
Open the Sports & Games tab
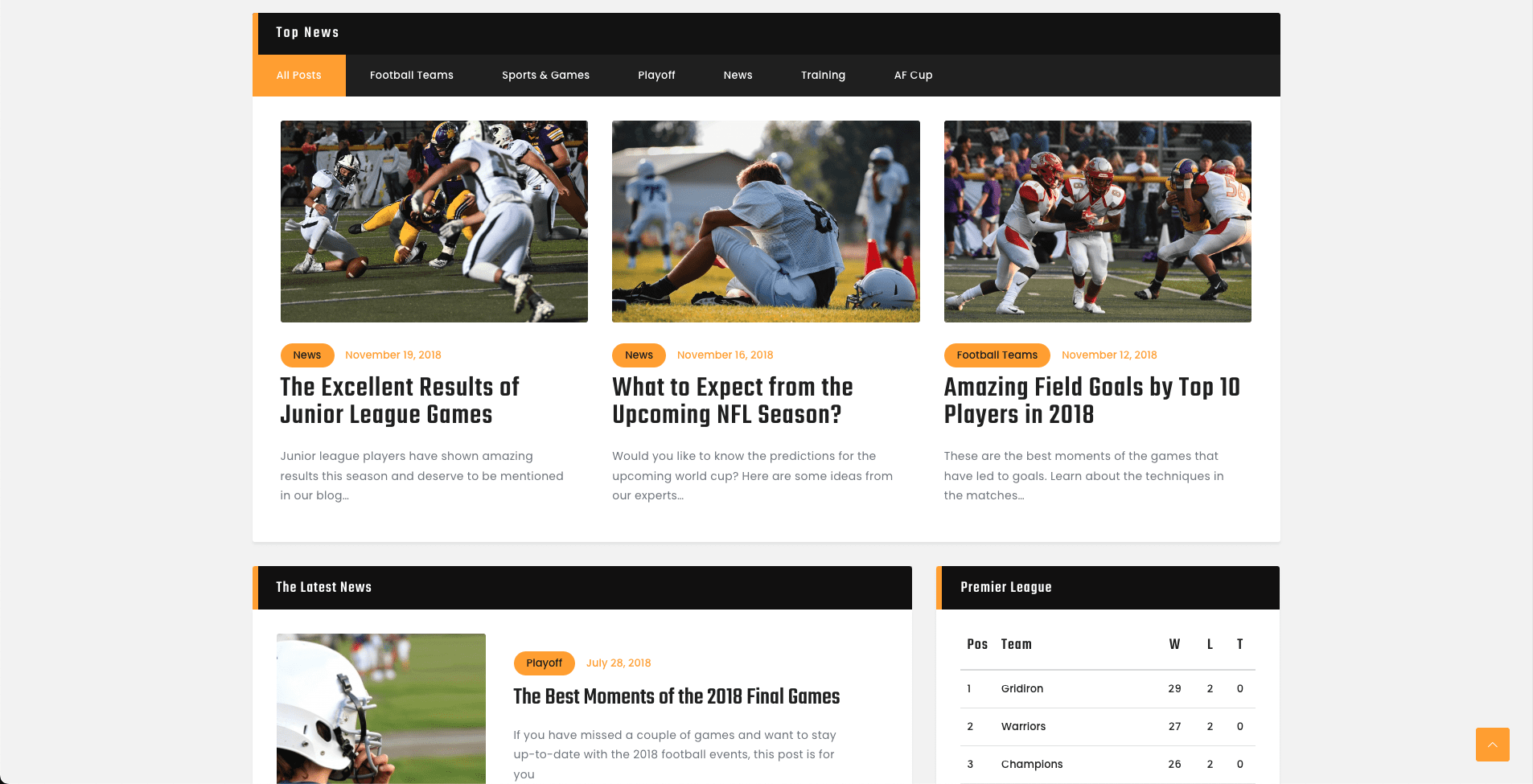coord(545,76)
